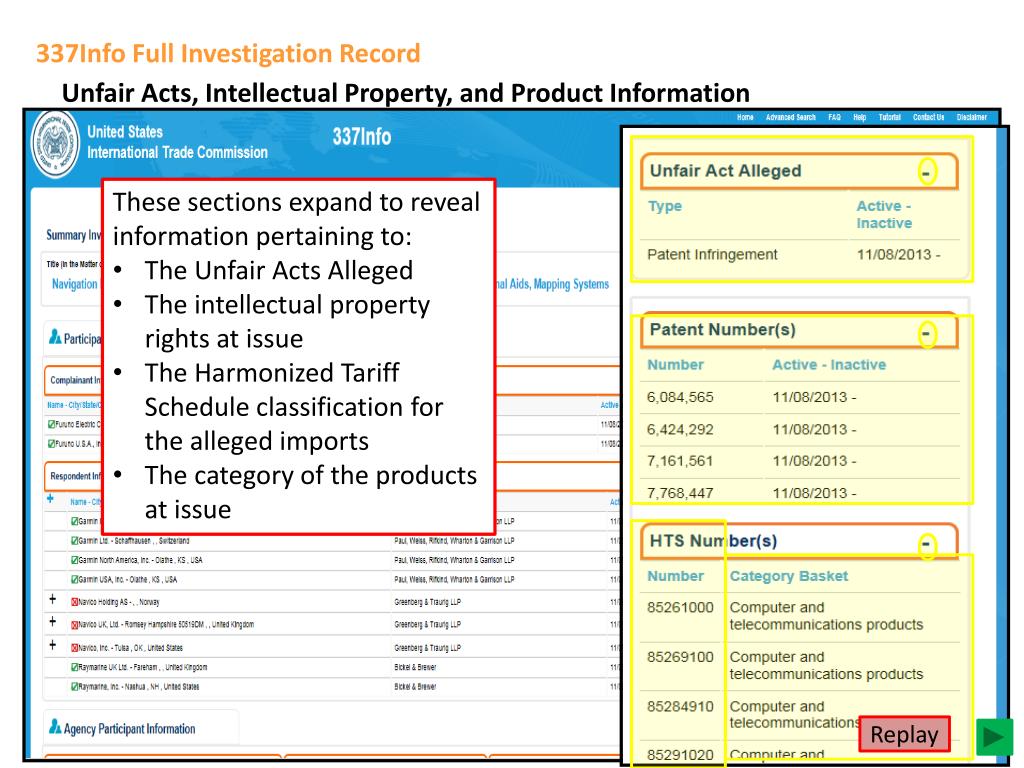Click Garmin USA, Inc. - Olathe row text
The height and width of the screenshot is (768, 1024).
(128, 579)
